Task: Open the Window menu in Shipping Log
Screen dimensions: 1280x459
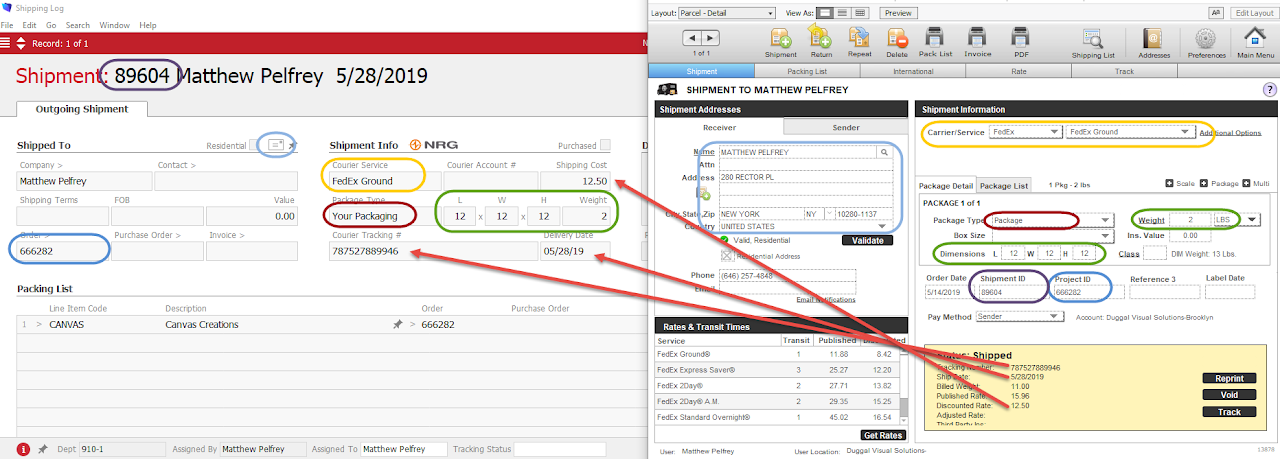Action: [x=115, y=24]
